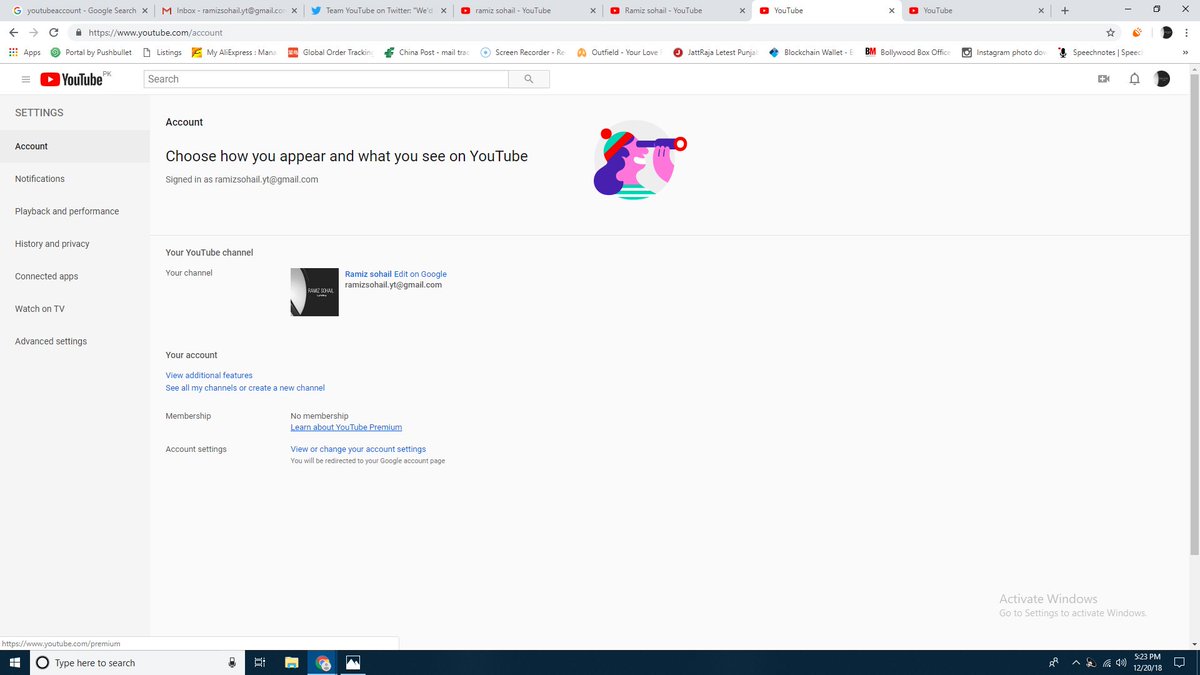The height and width of the screenshot is (675, 1200).
Task: Open Portal by Pushbullet bookmark
Action: pos(91,52)
